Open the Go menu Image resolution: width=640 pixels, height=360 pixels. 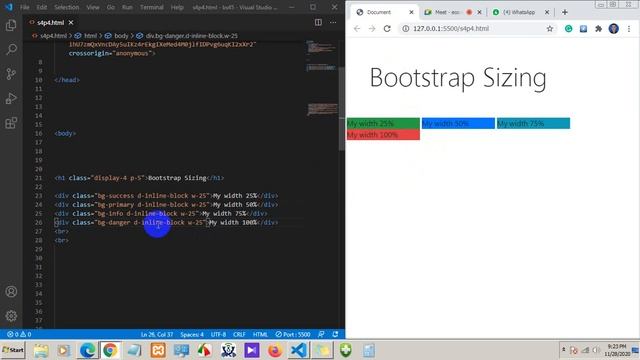111,7
